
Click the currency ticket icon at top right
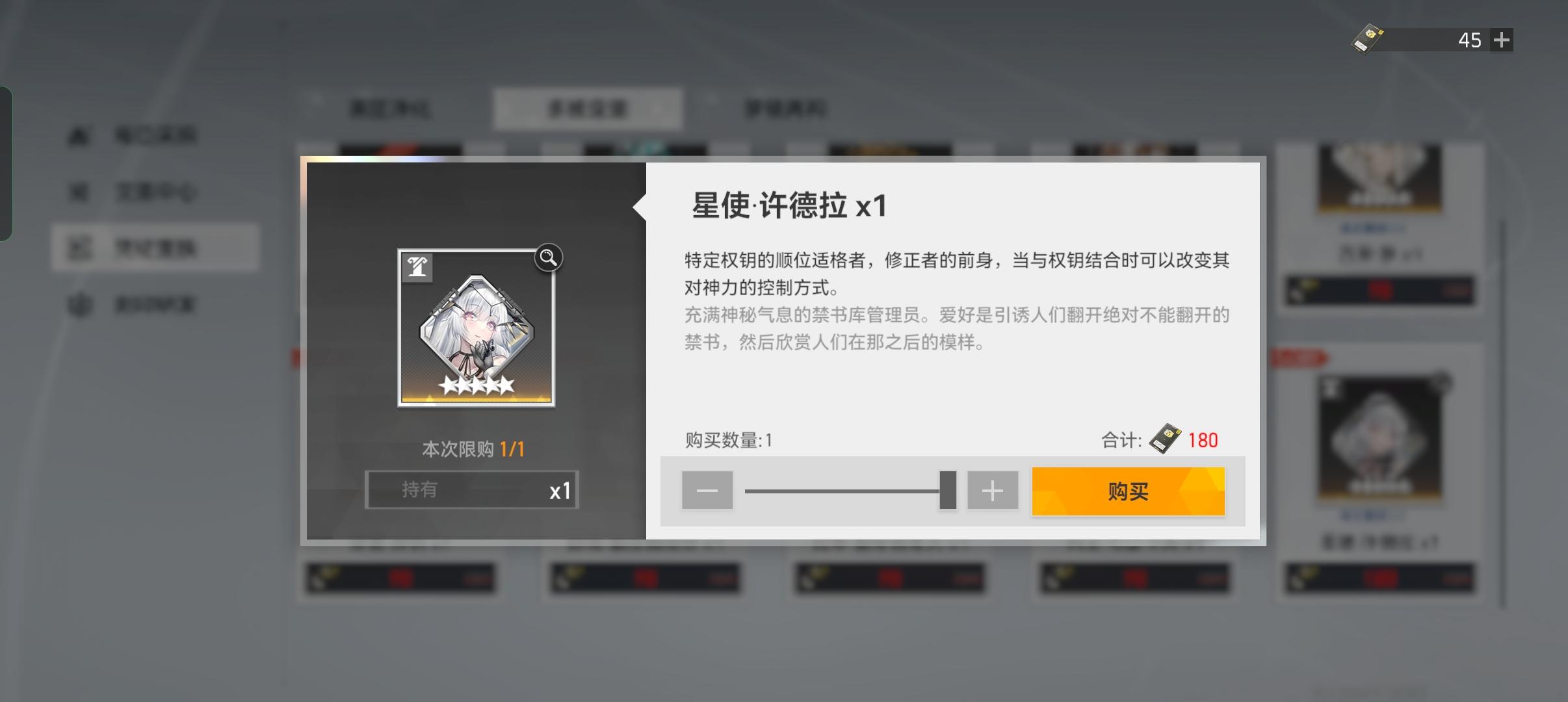click(x=1368, y=40)
